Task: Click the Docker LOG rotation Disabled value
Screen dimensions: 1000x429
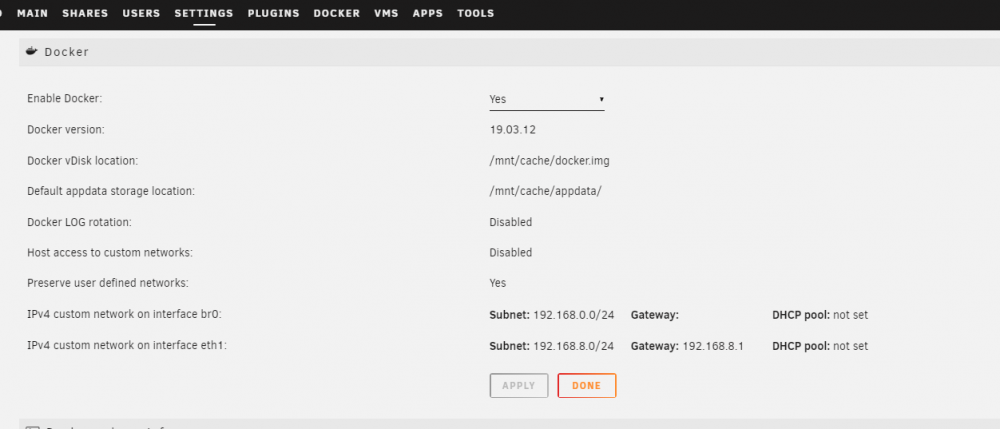Action: [x=511, y=222]
